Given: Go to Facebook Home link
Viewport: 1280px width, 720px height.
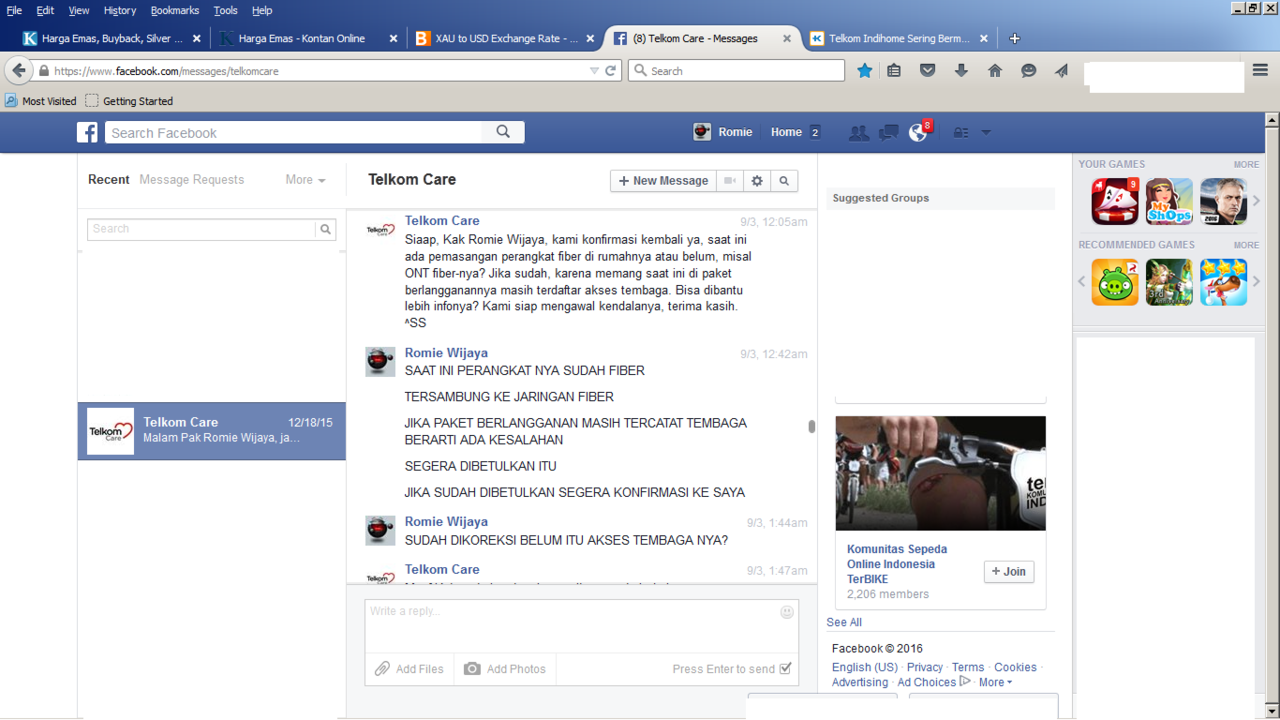Looking at the screenshot, I should (786, 132).
